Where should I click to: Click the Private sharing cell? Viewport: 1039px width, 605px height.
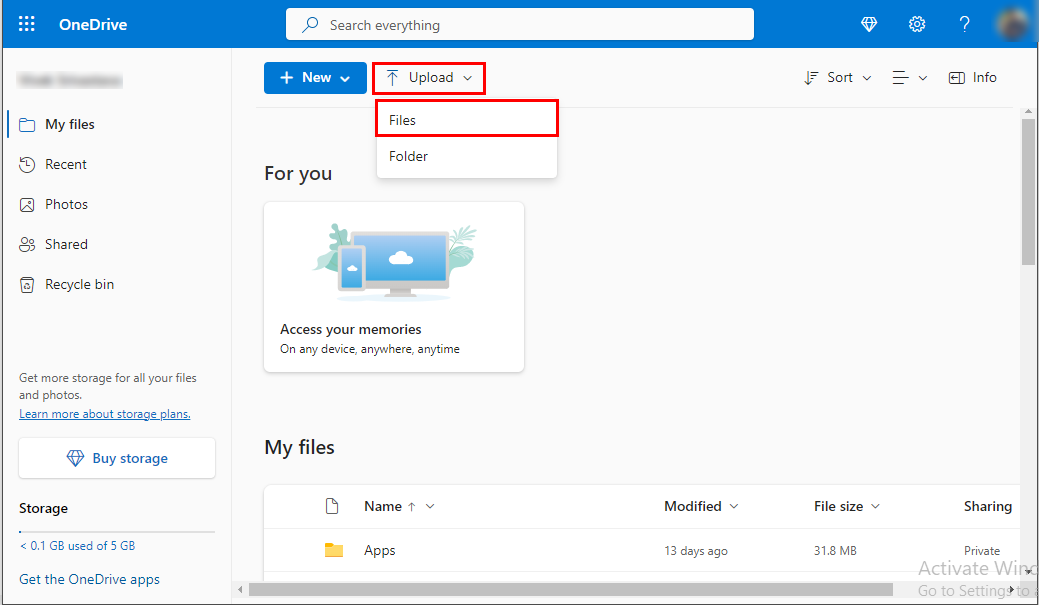[x=982, y=551]
